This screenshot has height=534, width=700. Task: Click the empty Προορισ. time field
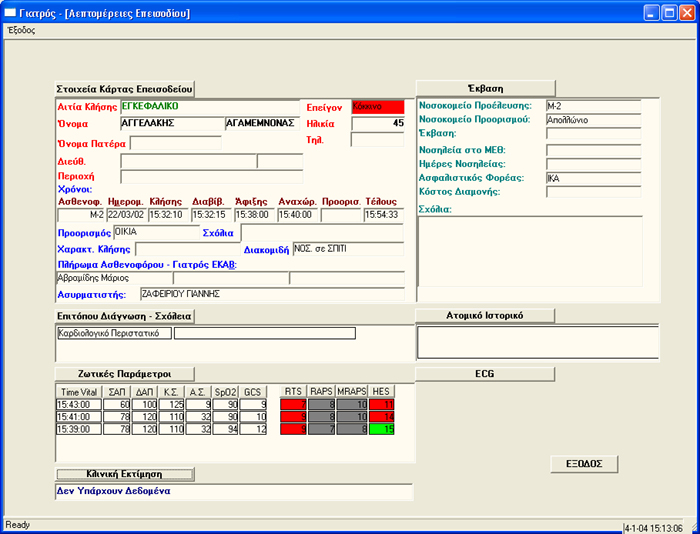(x=341, y=215)
